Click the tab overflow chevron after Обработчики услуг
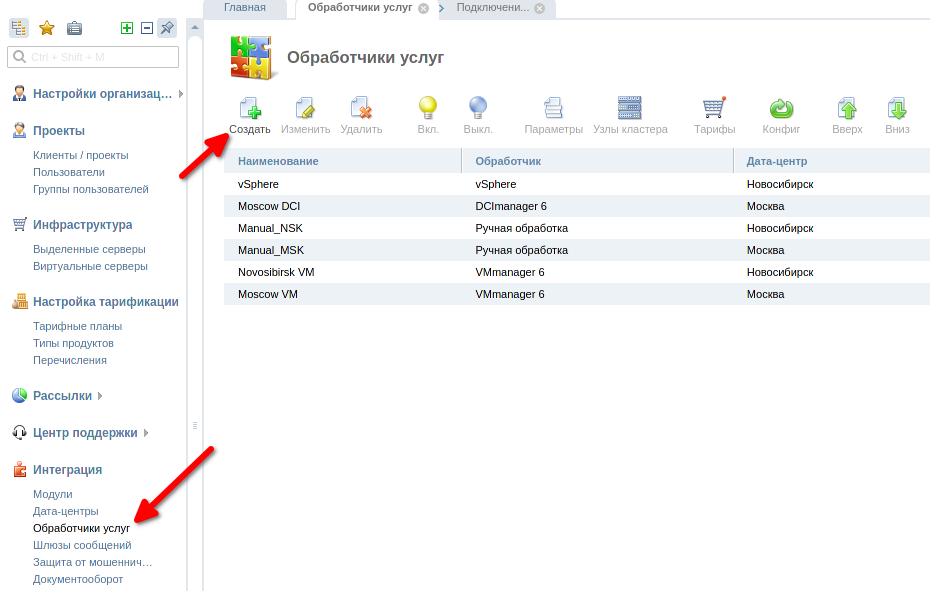Viewport: 930px width, 591px height. (x=441, y=8)
